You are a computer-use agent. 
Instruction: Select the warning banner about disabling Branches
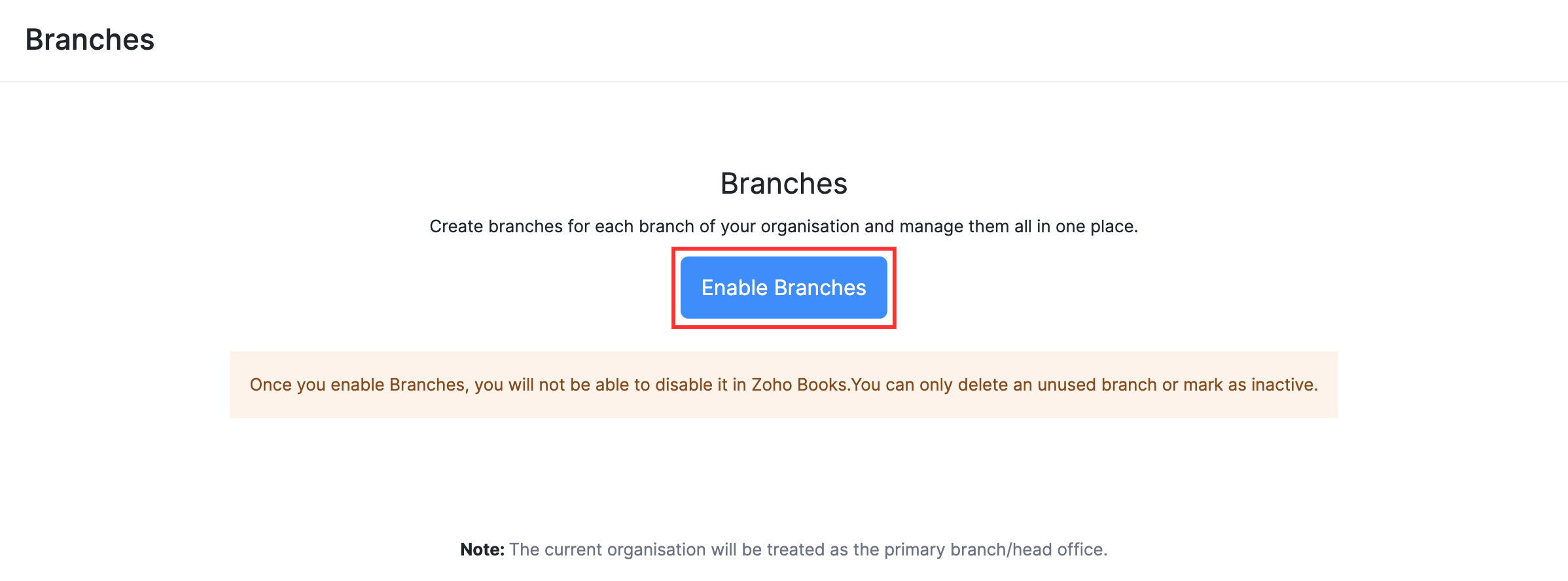click(x=783, y=385)
